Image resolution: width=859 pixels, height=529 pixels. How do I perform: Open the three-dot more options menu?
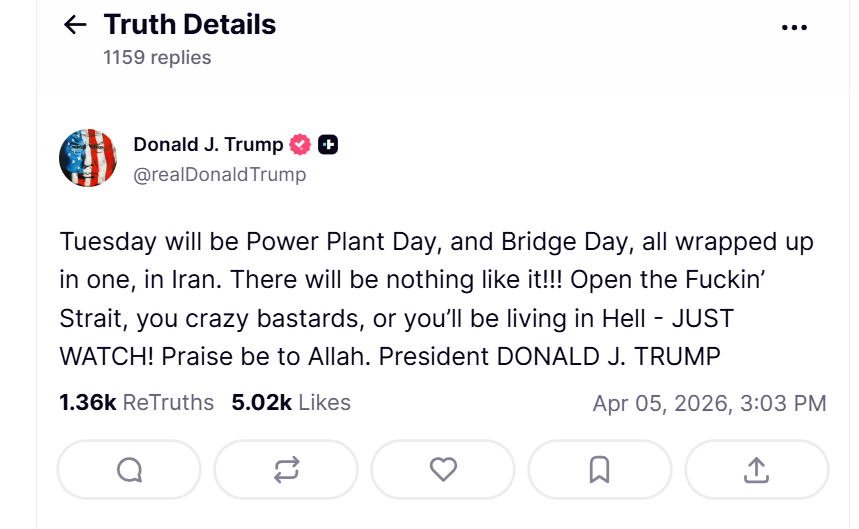click(x=794, y=28)
